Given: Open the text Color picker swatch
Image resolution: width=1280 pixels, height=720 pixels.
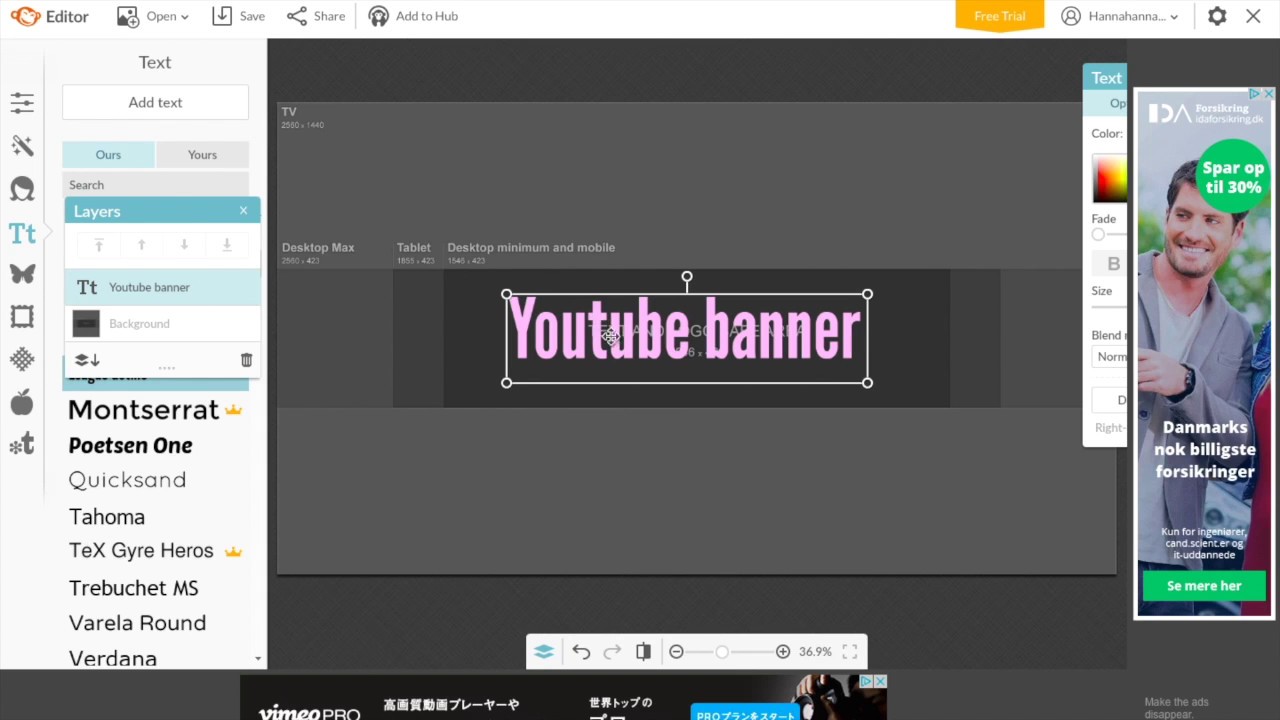Looking at the screenshot, I should click(1109, 179).
